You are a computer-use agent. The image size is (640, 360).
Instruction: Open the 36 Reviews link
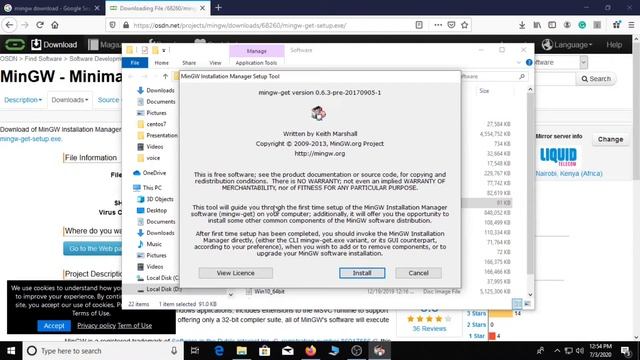pyautogui.click(x=429, y=328)
